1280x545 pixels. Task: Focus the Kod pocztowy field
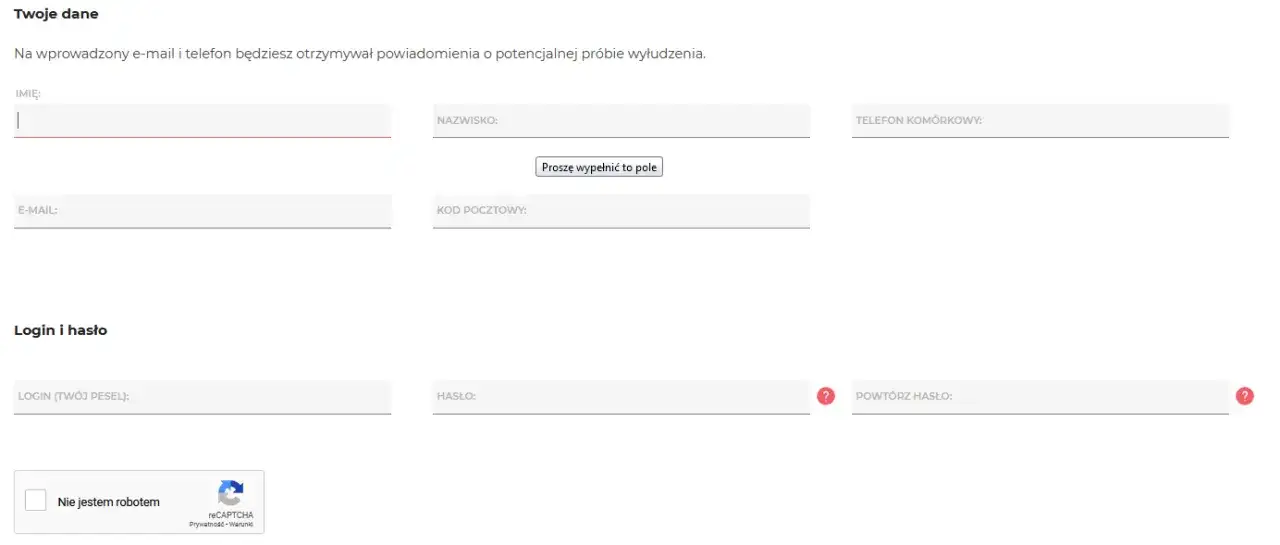coord(621,211)
